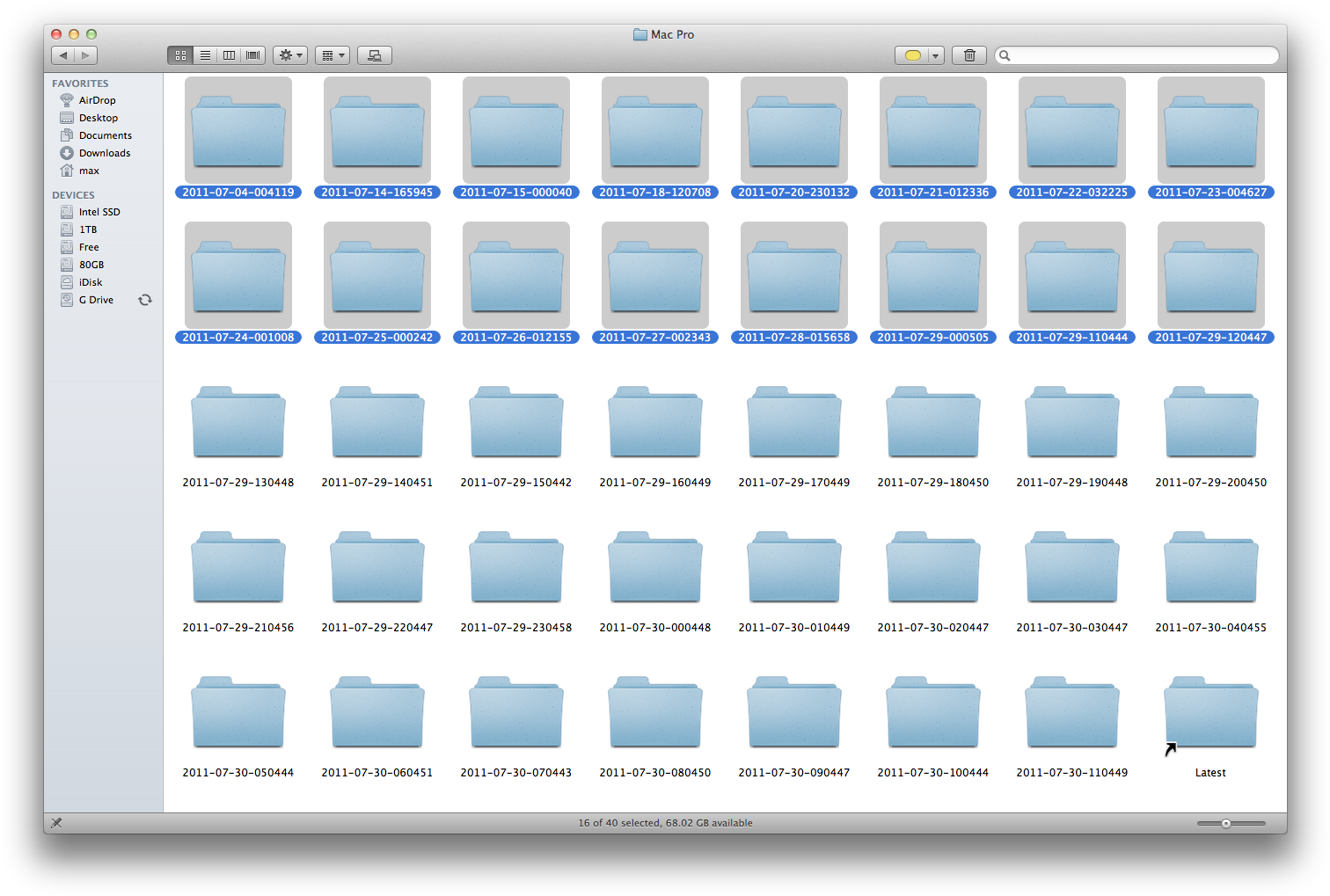Click in the Finder search field
The width and height of the screenshot is (1330, 896).
1136,55
